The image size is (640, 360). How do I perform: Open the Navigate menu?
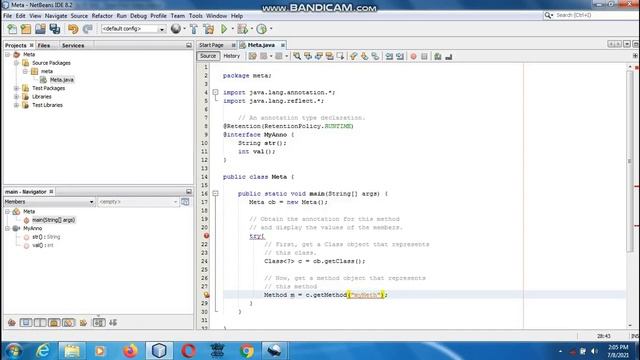pos(56,16)
